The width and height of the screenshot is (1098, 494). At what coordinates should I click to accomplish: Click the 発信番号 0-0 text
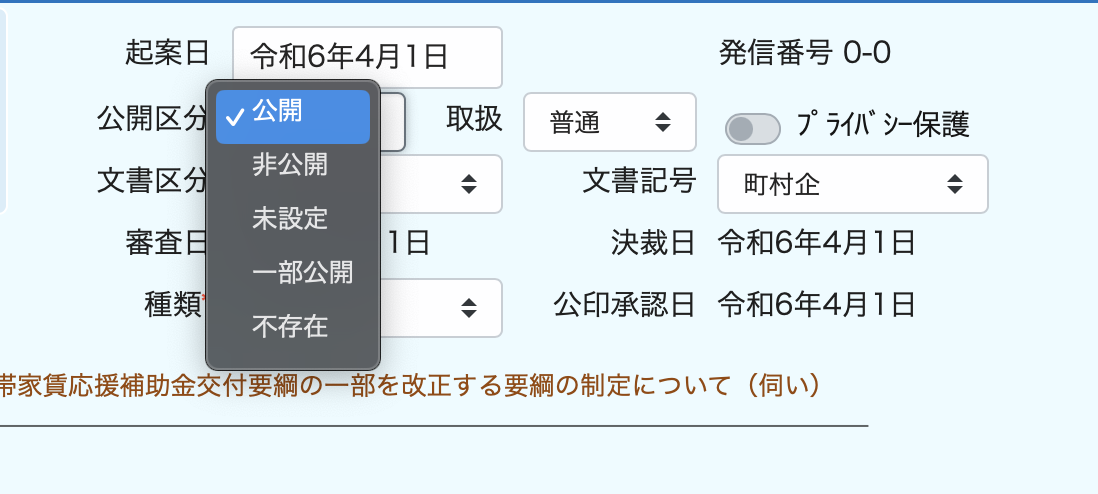coord(804,52)
